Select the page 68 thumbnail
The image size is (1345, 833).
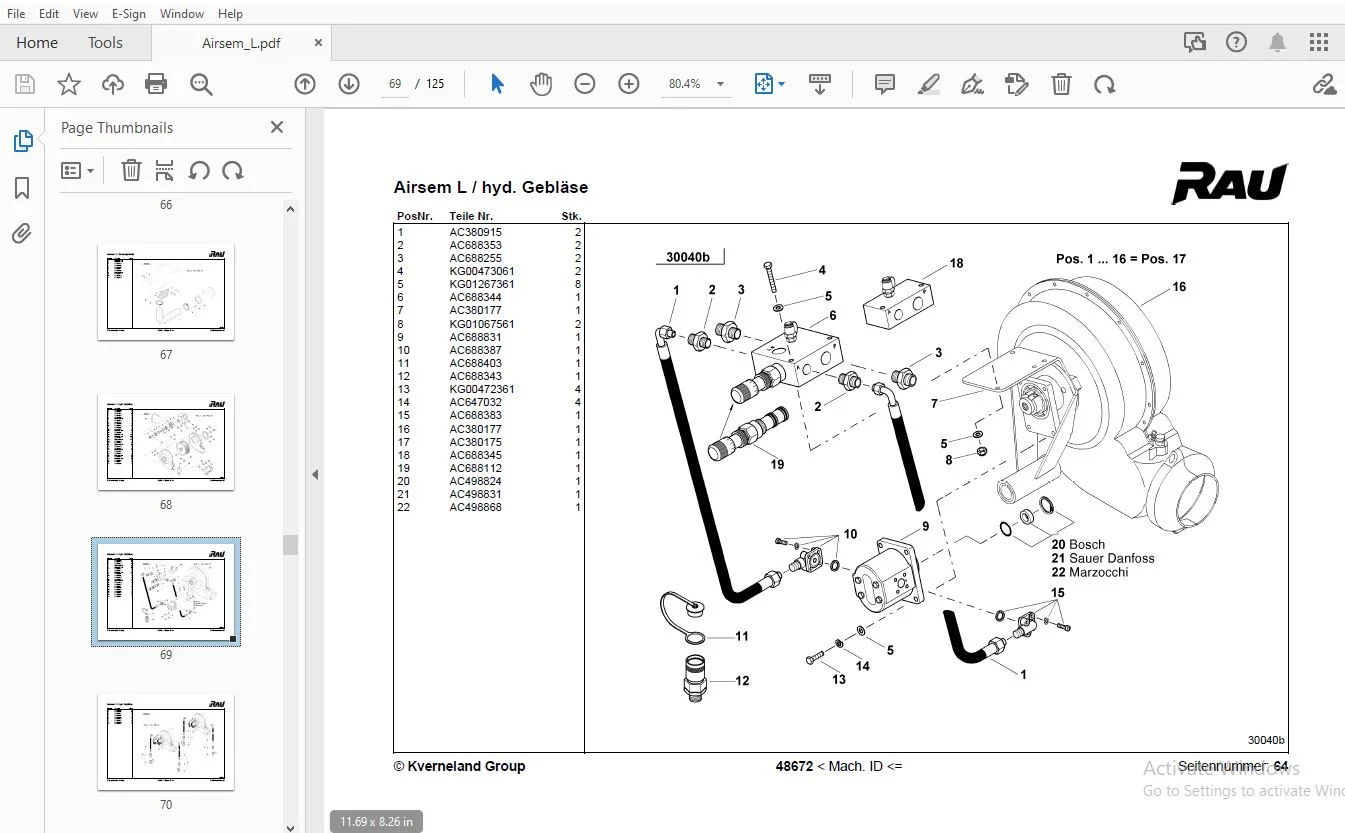tap(166, 442)
